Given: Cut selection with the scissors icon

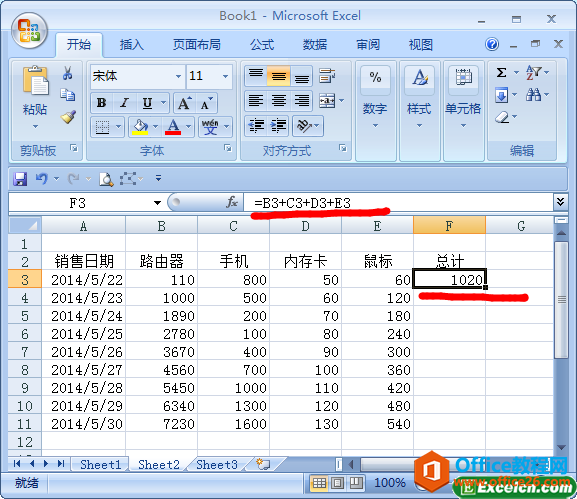Looking at the screenshot, I should 67,73.
